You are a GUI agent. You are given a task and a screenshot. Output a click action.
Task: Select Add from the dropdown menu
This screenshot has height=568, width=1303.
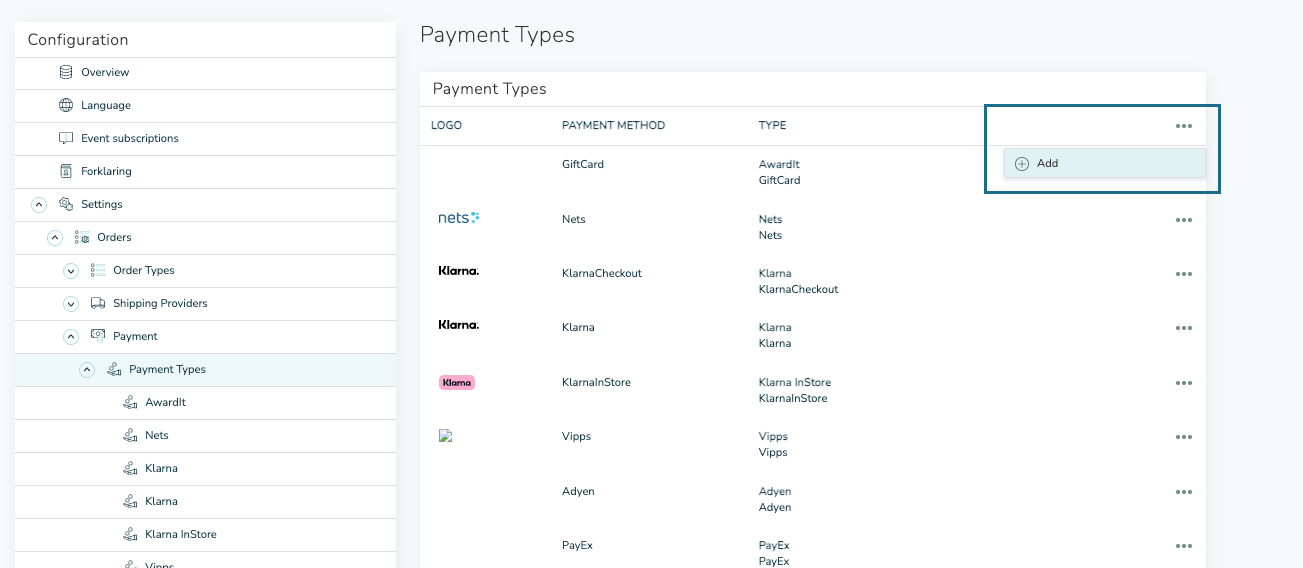click(x=1047, y=163)
